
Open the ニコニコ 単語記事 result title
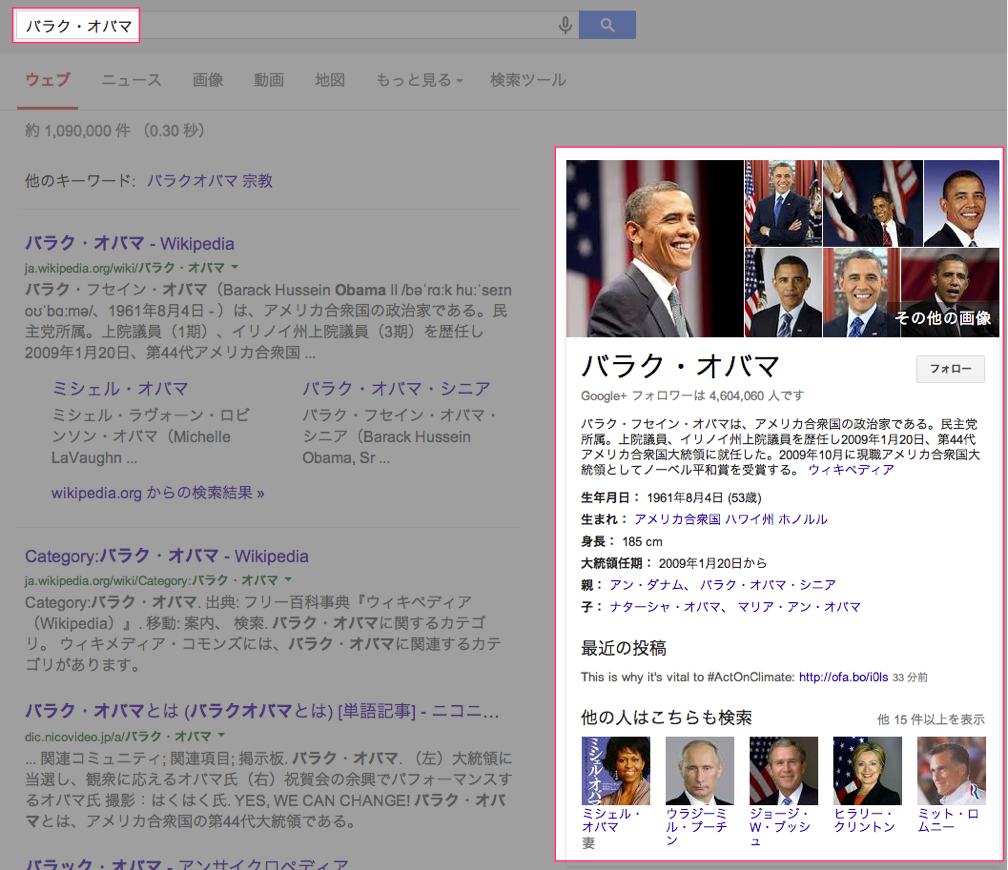pyautogui.click(x=262, y=711)
